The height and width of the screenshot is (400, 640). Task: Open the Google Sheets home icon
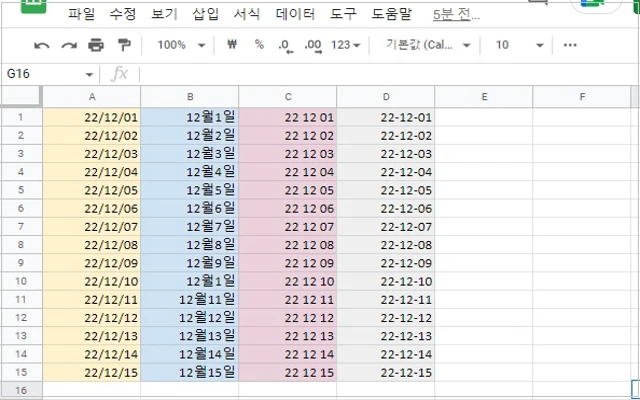tap(33, 6)
